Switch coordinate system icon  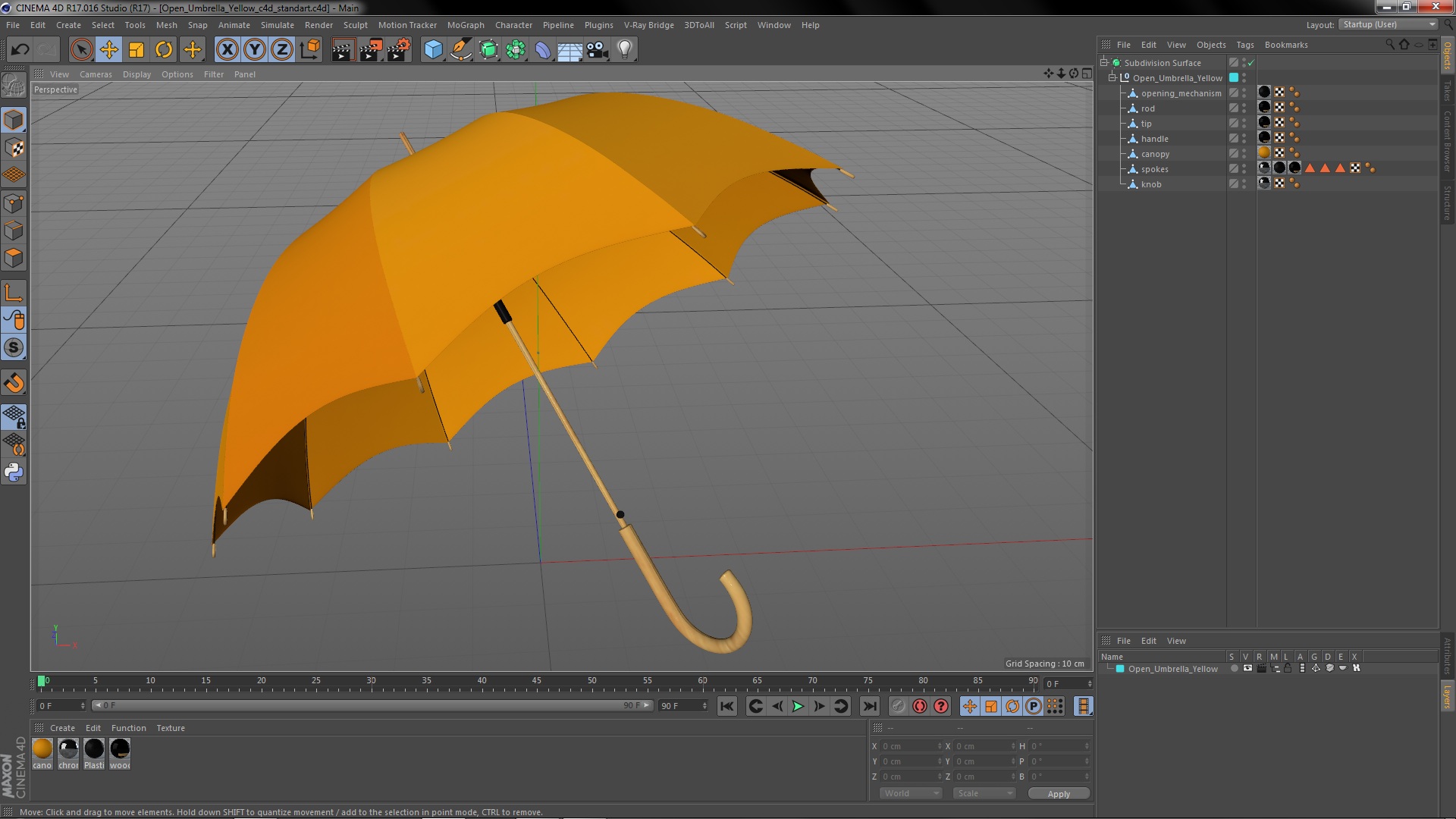[x=310, y=50]
